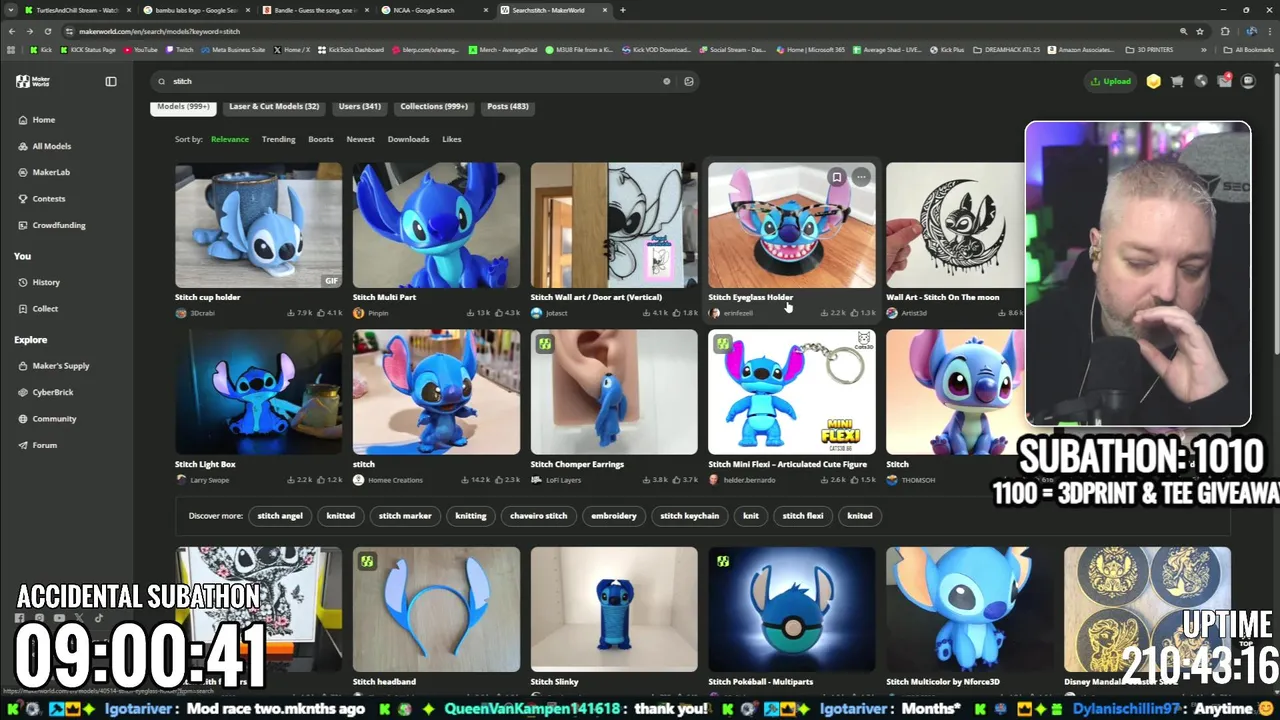The image size is (1280, 720).
Task: Open the Stitch Mini Flexi thumbnail
Action: tap(792, 392)
